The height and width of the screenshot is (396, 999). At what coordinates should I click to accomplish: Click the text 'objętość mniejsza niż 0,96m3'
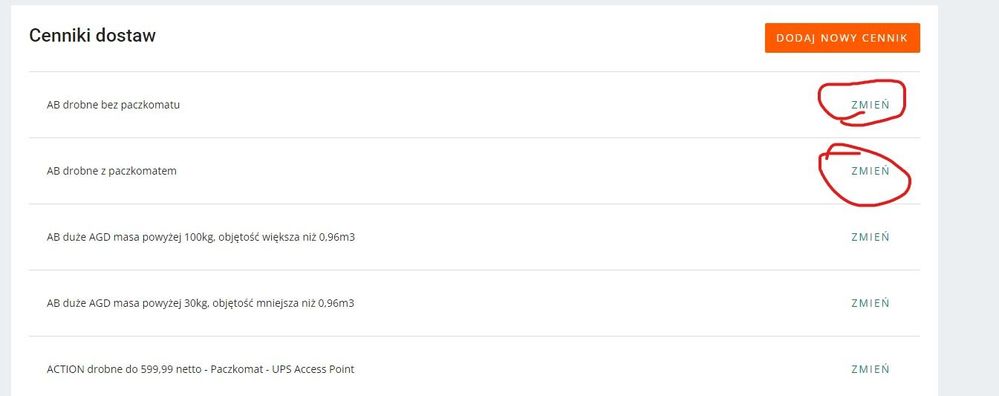(x=284, y=304)
